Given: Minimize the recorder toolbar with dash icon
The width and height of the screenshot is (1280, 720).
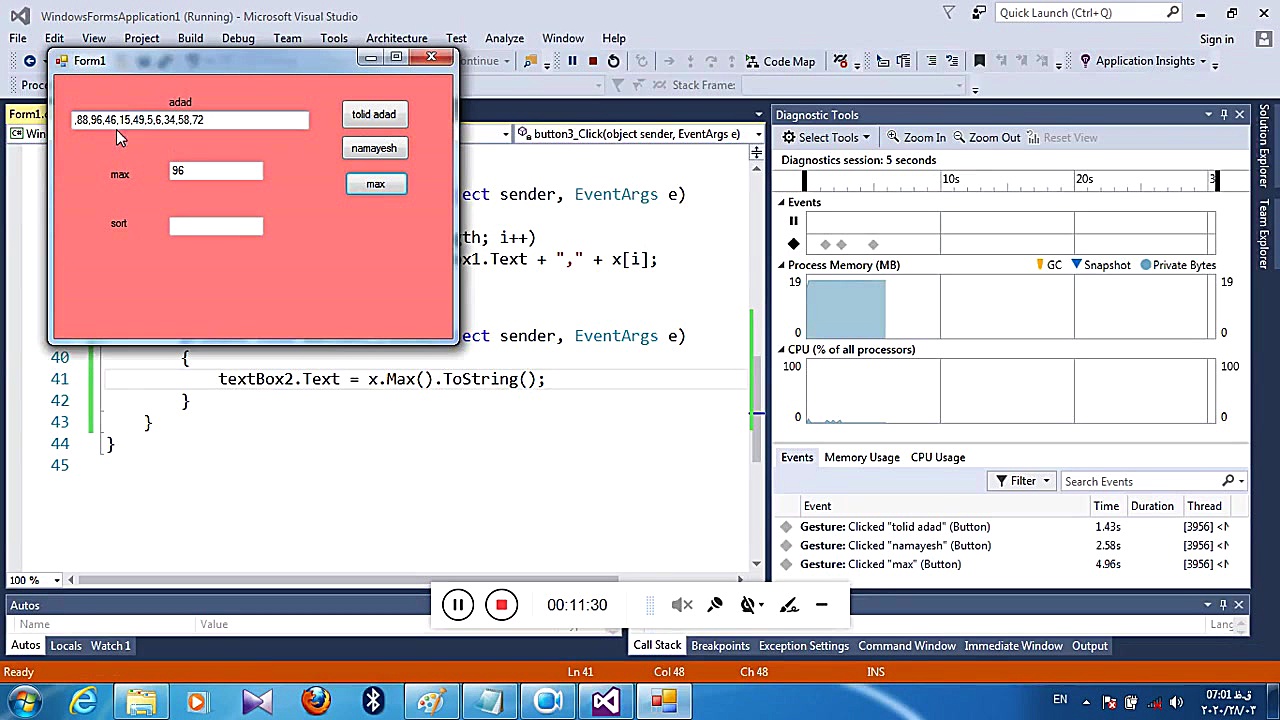Looking at the screenshot, I should pos(821,605).
